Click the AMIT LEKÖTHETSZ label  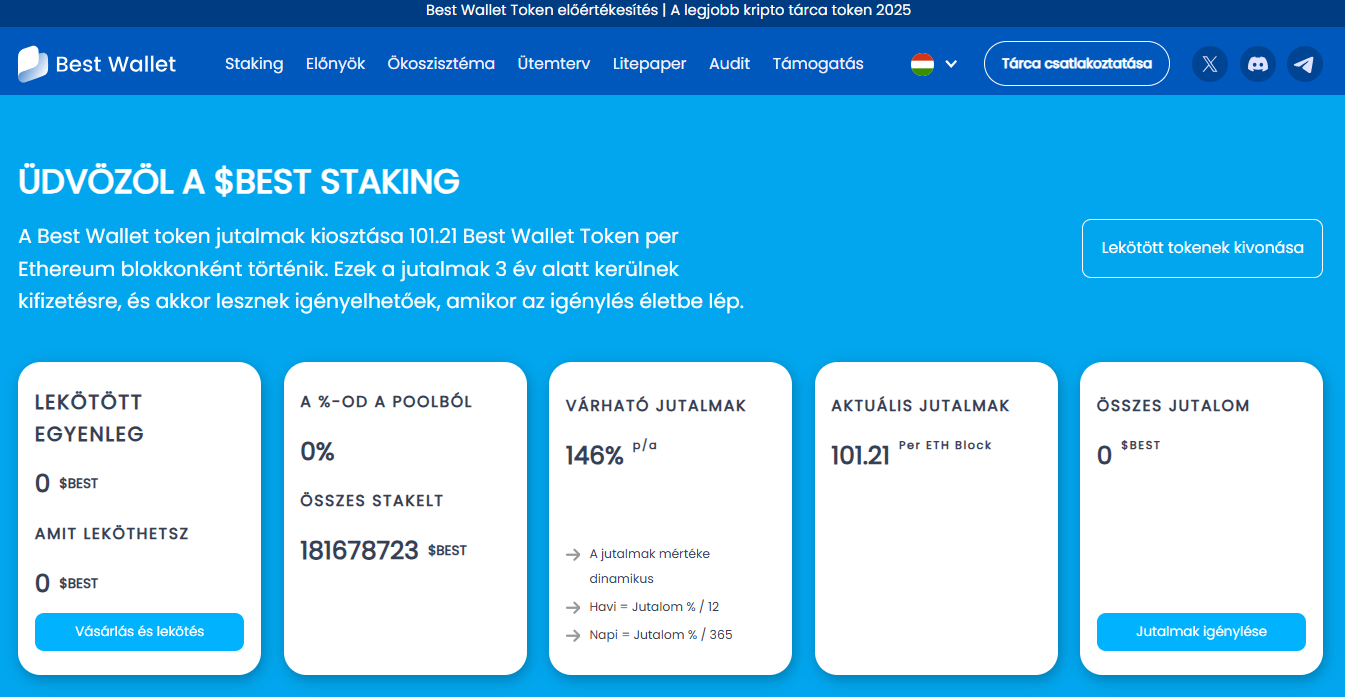(x=112, y=534)
